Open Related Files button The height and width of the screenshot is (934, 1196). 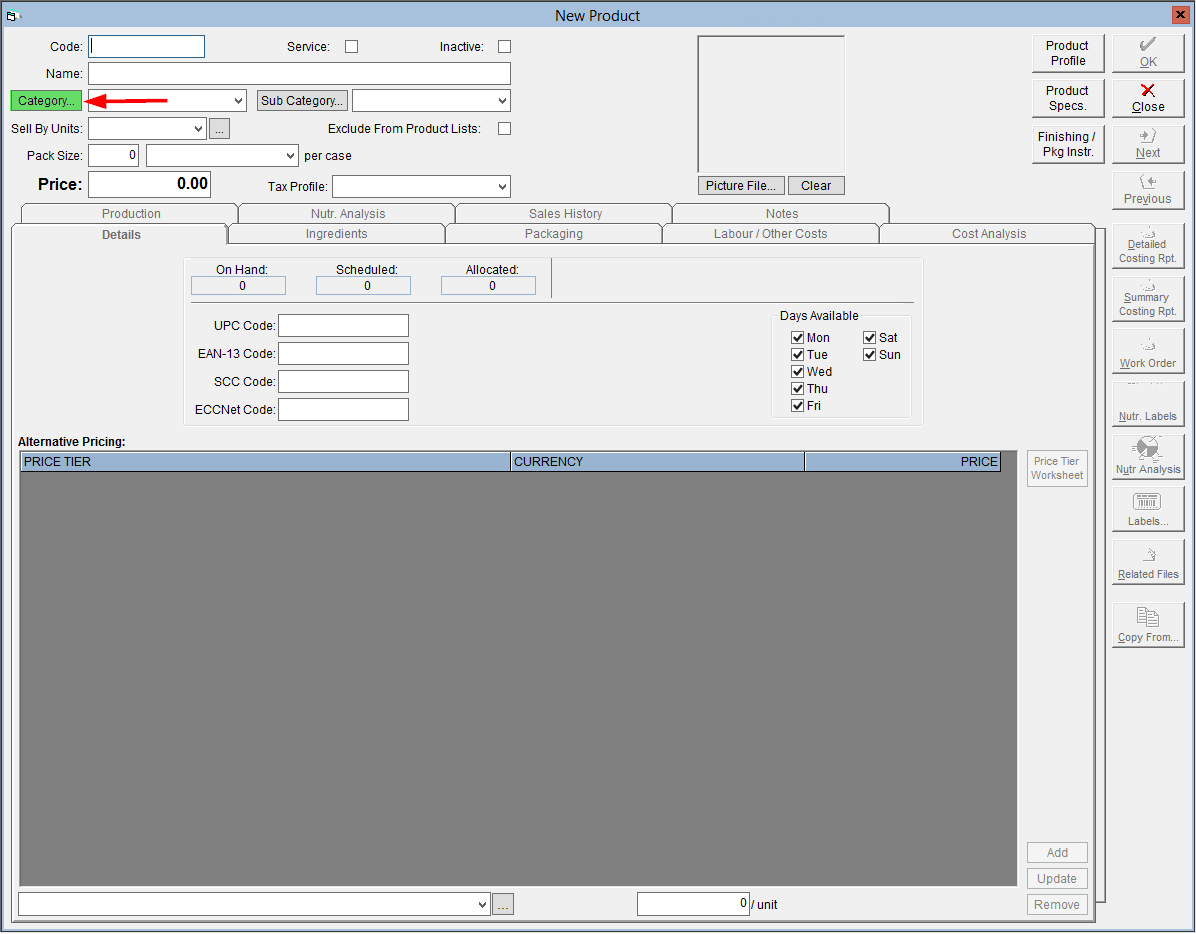pyautogui.click(x=1147, y=562)
